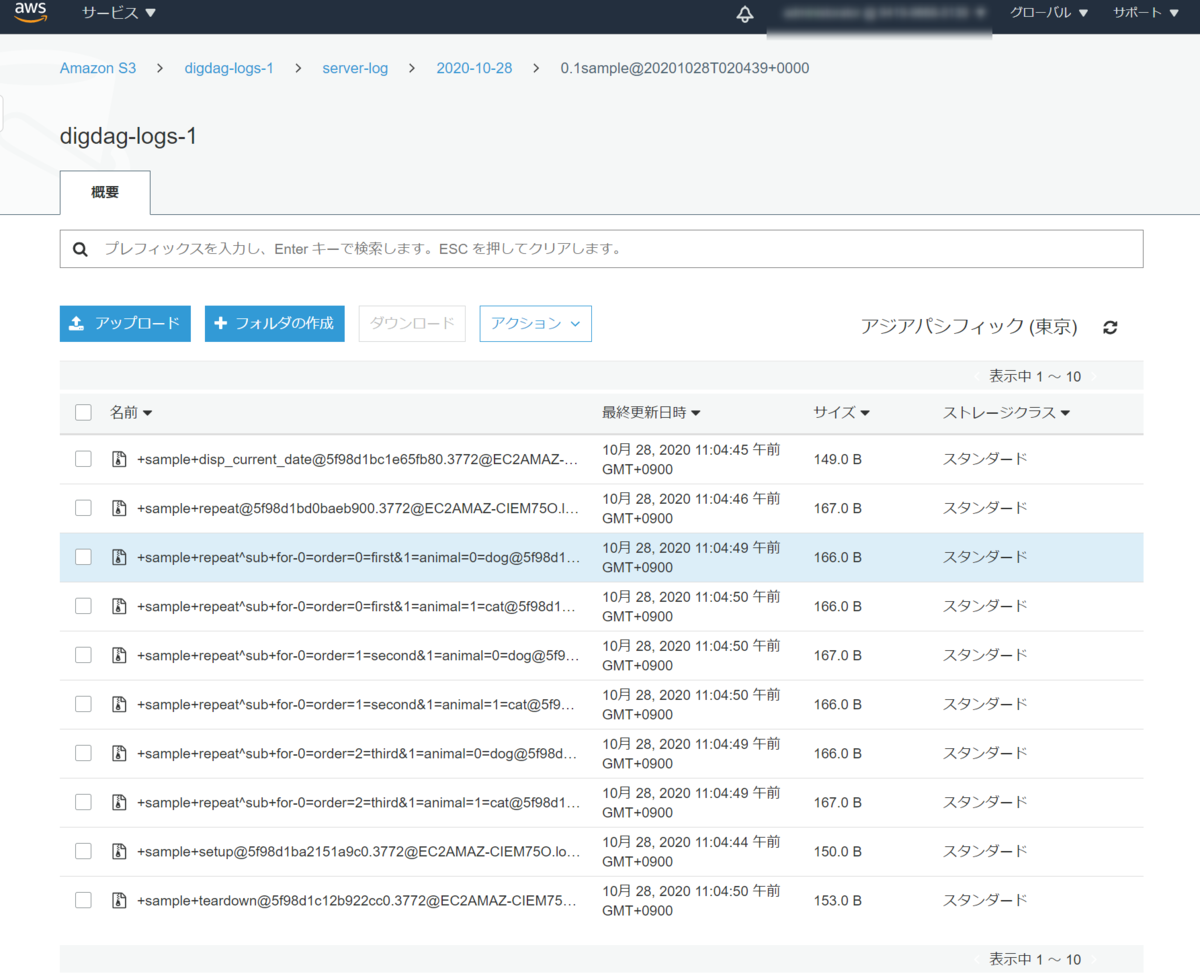Click file icon for order=2=third animal=1=cat
The image size is (1200, 978).
(x=119, y=802)
